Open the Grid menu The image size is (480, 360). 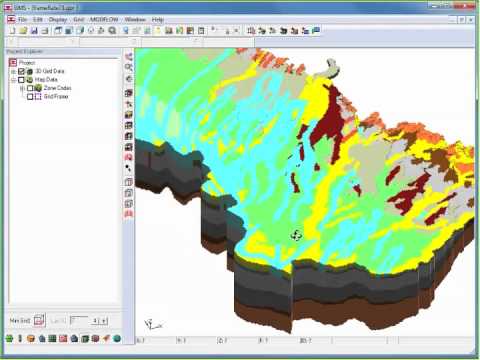point(78,20)
